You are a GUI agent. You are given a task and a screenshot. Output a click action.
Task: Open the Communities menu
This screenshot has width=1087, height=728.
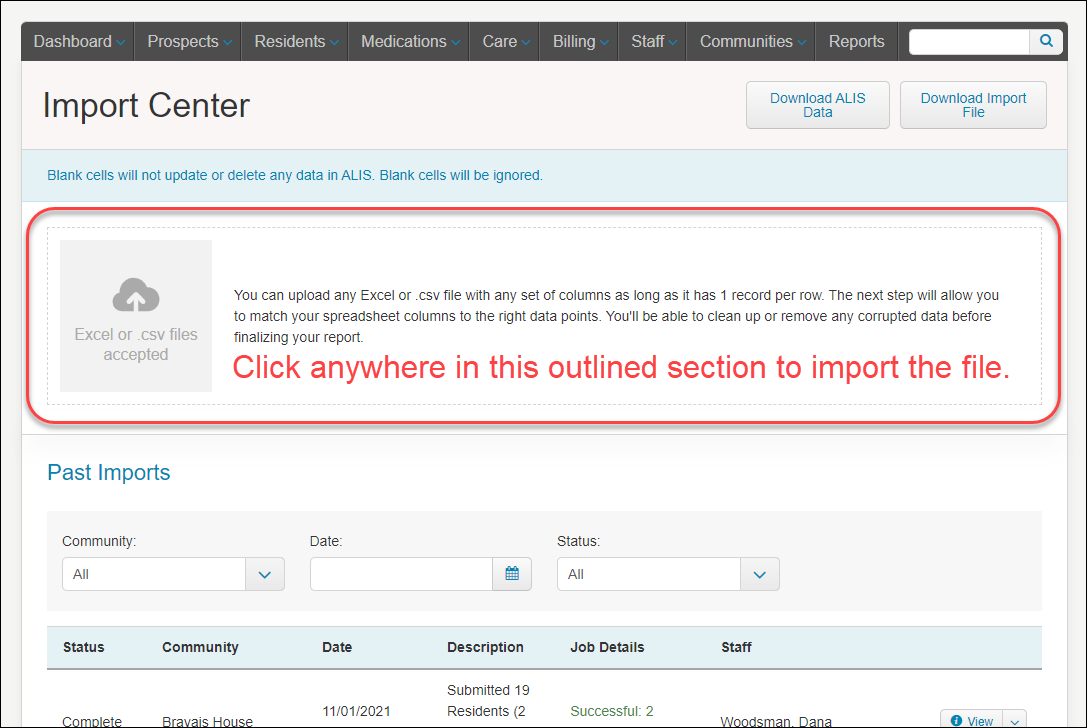[x=751, y=42]
